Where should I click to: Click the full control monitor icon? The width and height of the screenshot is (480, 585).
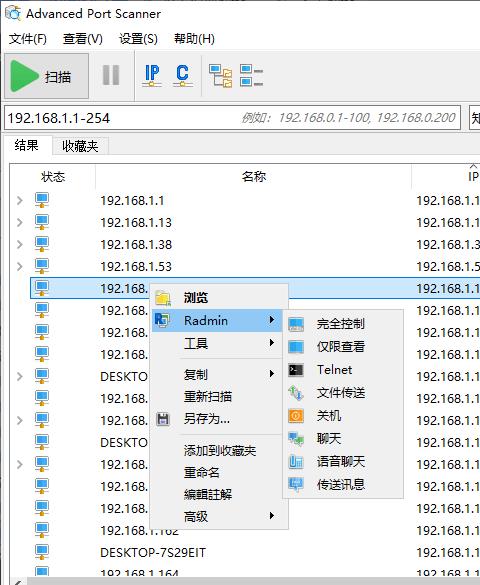click(x=296, y=324)
